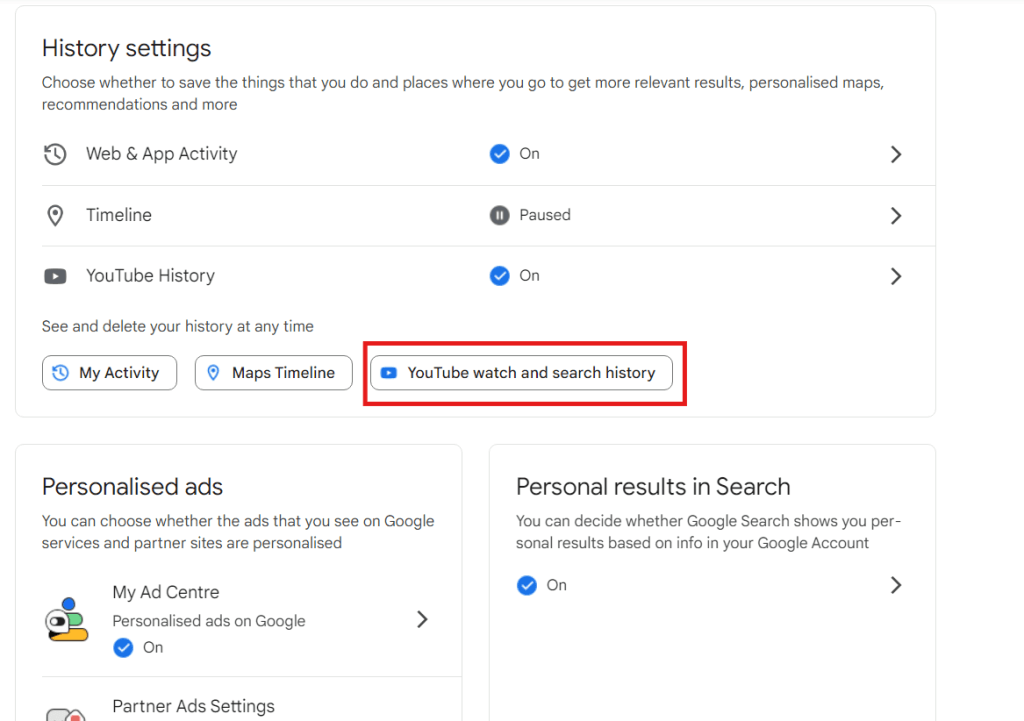Click the On checkmark under Personal results
1024x721 pixels.
(x=527, y=585)
